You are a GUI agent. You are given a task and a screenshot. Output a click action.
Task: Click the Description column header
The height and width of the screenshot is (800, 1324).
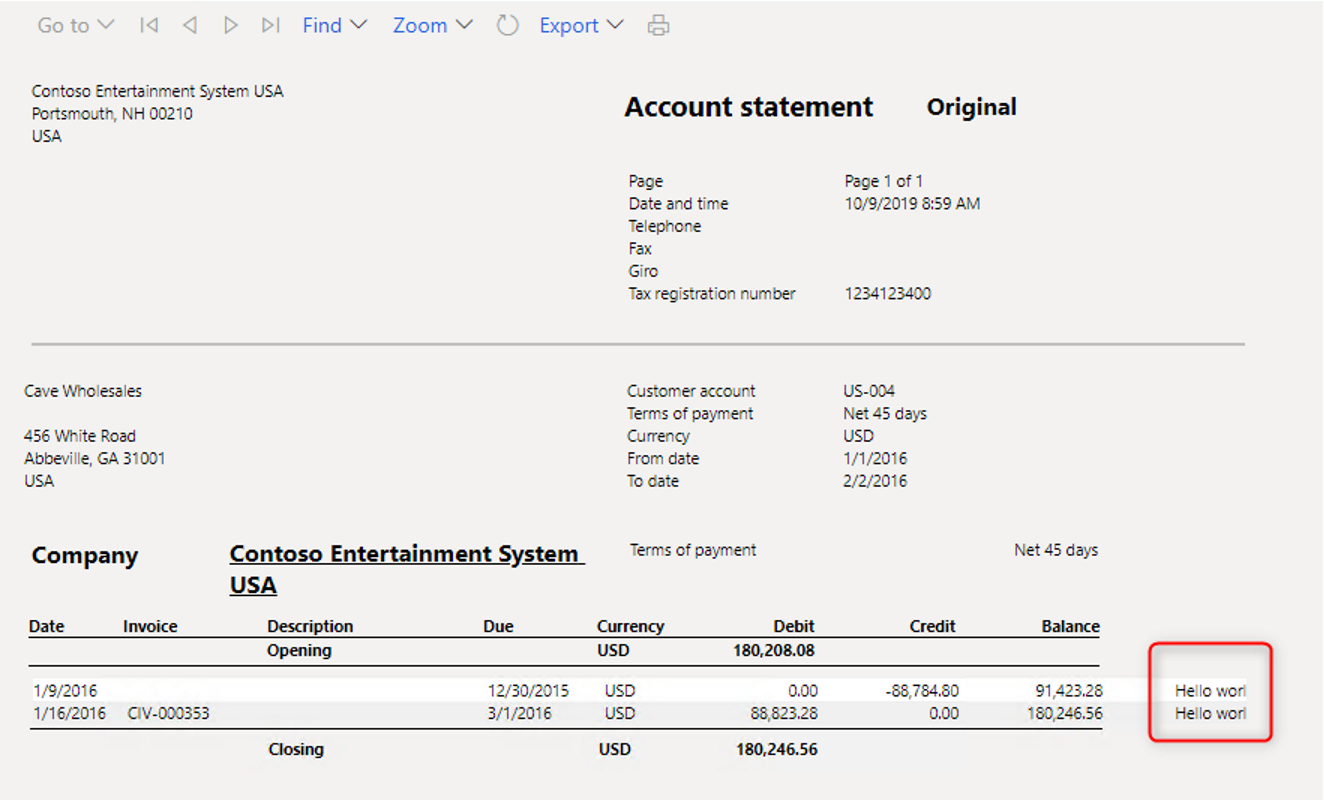click(x=310, y=626)
